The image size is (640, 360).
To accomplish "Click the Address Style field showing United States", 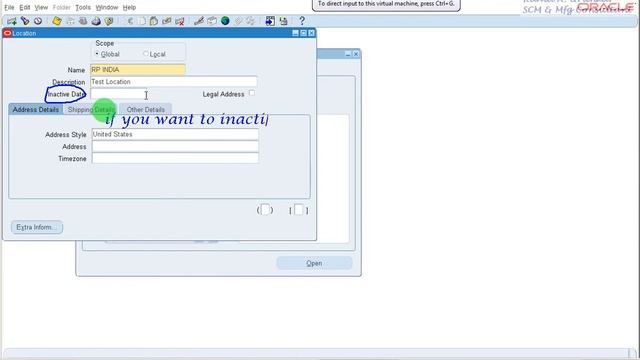I will [x=175, y=134].
